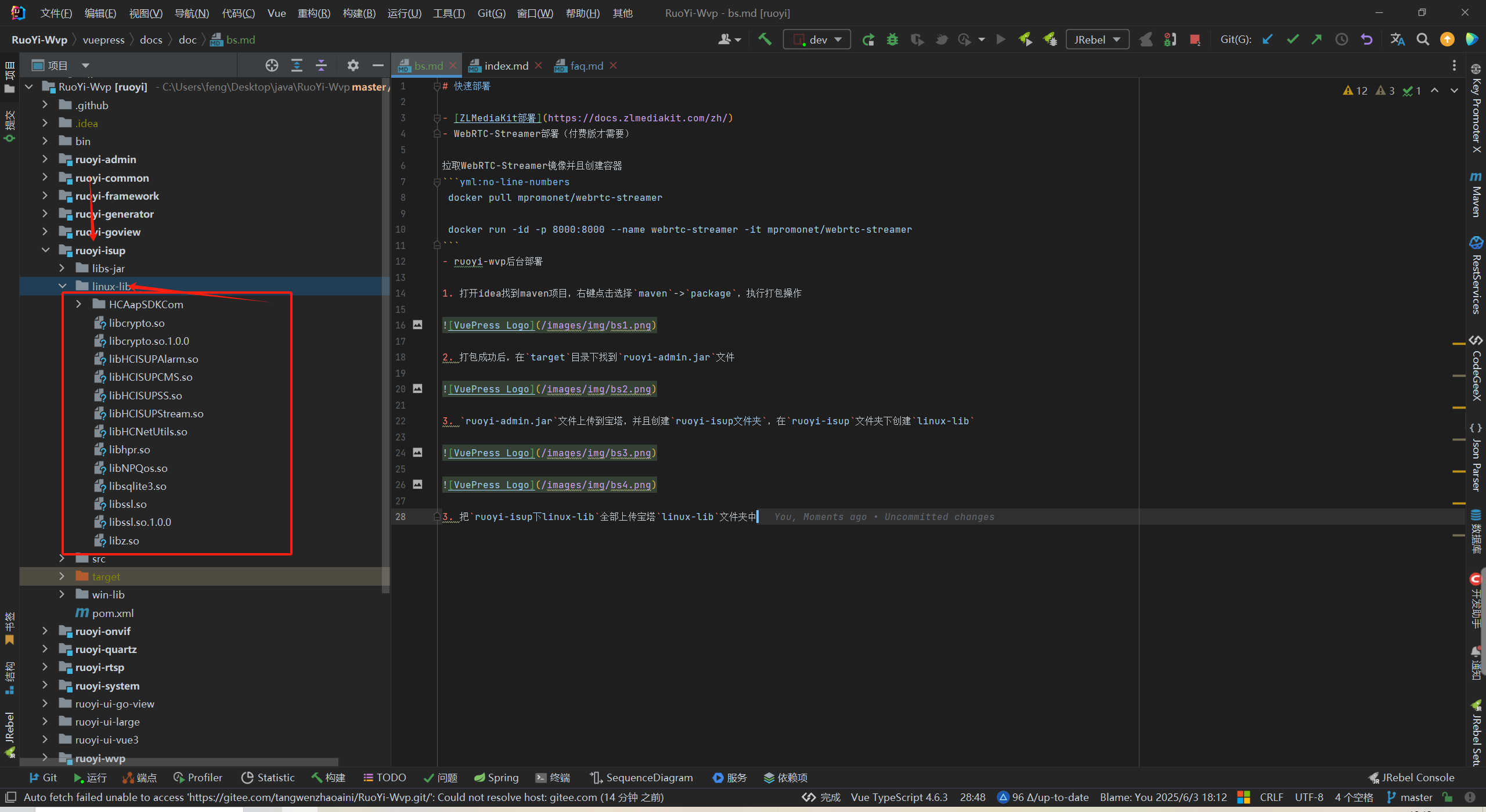Image resolution: width=1486 pixels, height=812 pixels.
Task: Open the Json Parser side panel
Action: 1476,457
